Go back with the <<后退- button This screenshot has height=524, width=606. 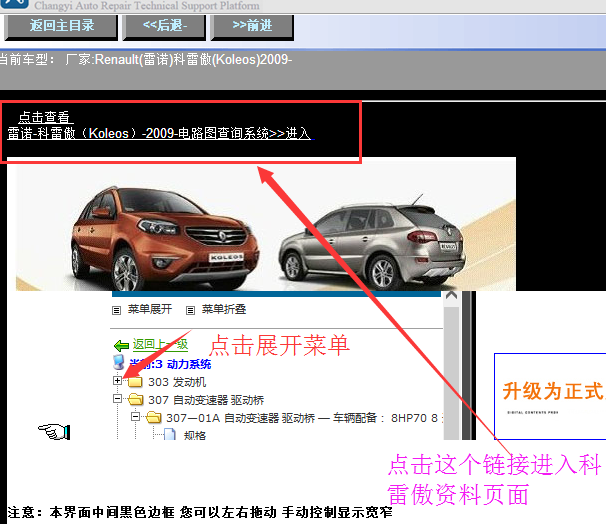[164, 27]
